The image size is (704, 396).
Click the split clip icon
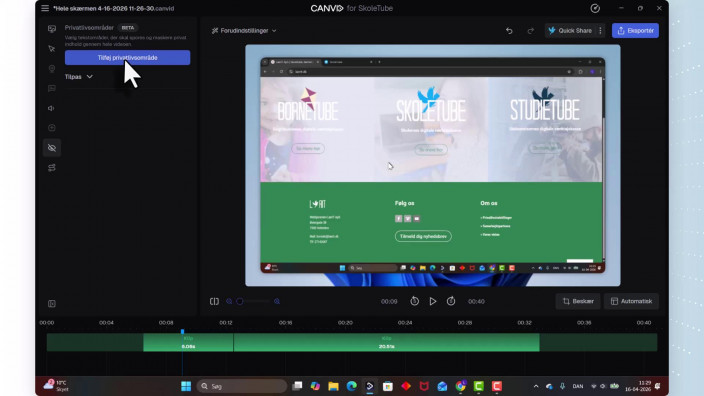pos(214,301)
